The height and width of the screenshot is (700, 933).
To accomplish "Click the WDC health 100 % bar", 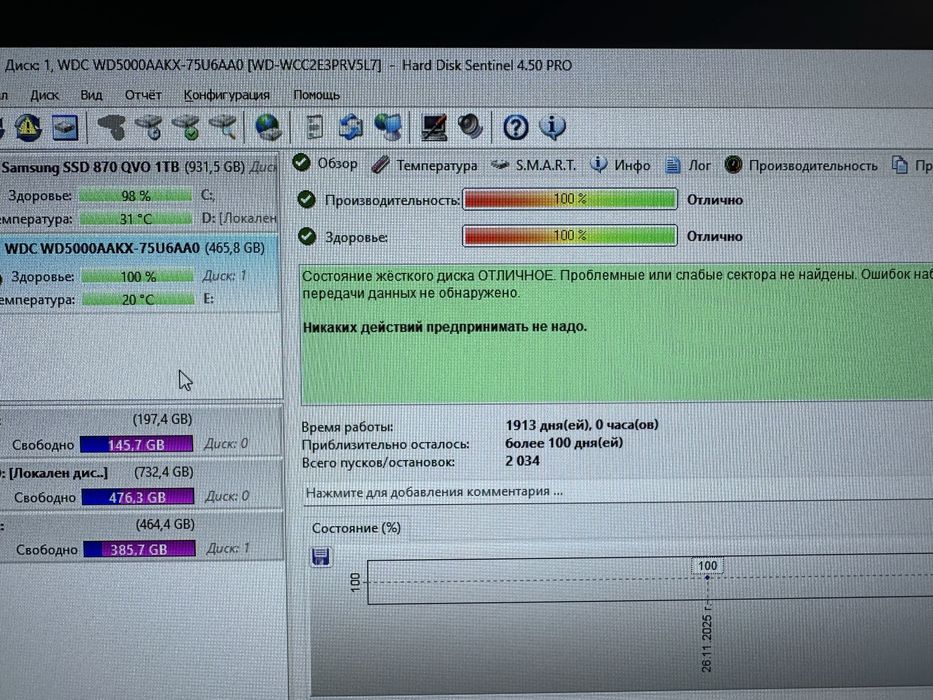I will [x=138, y=276].
